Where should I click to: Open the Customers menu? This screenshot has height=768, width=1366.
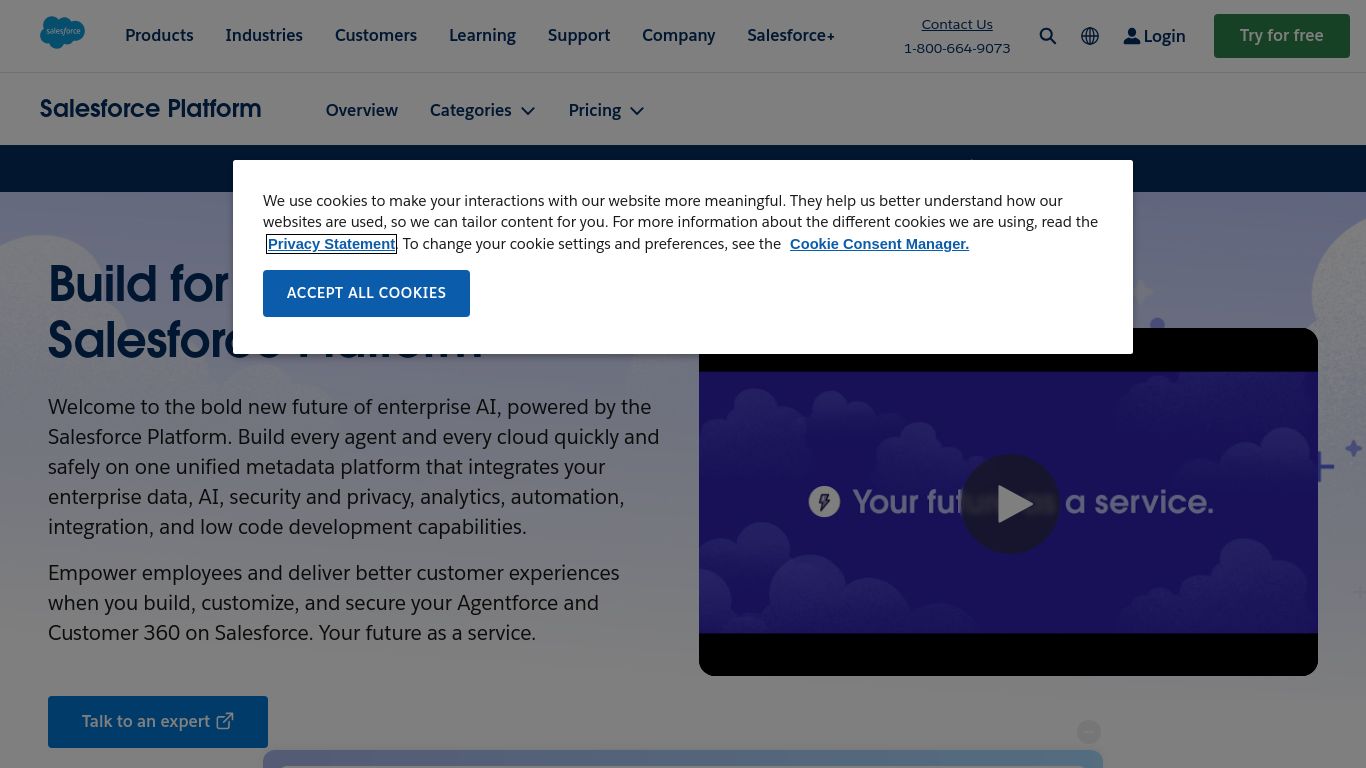coord(376,35)
